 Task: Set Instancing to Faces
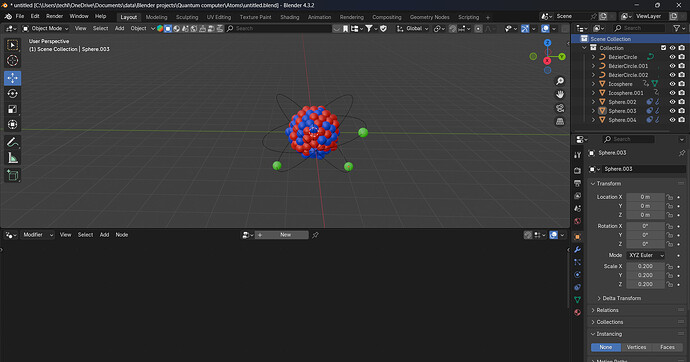(x=667, y=347)
